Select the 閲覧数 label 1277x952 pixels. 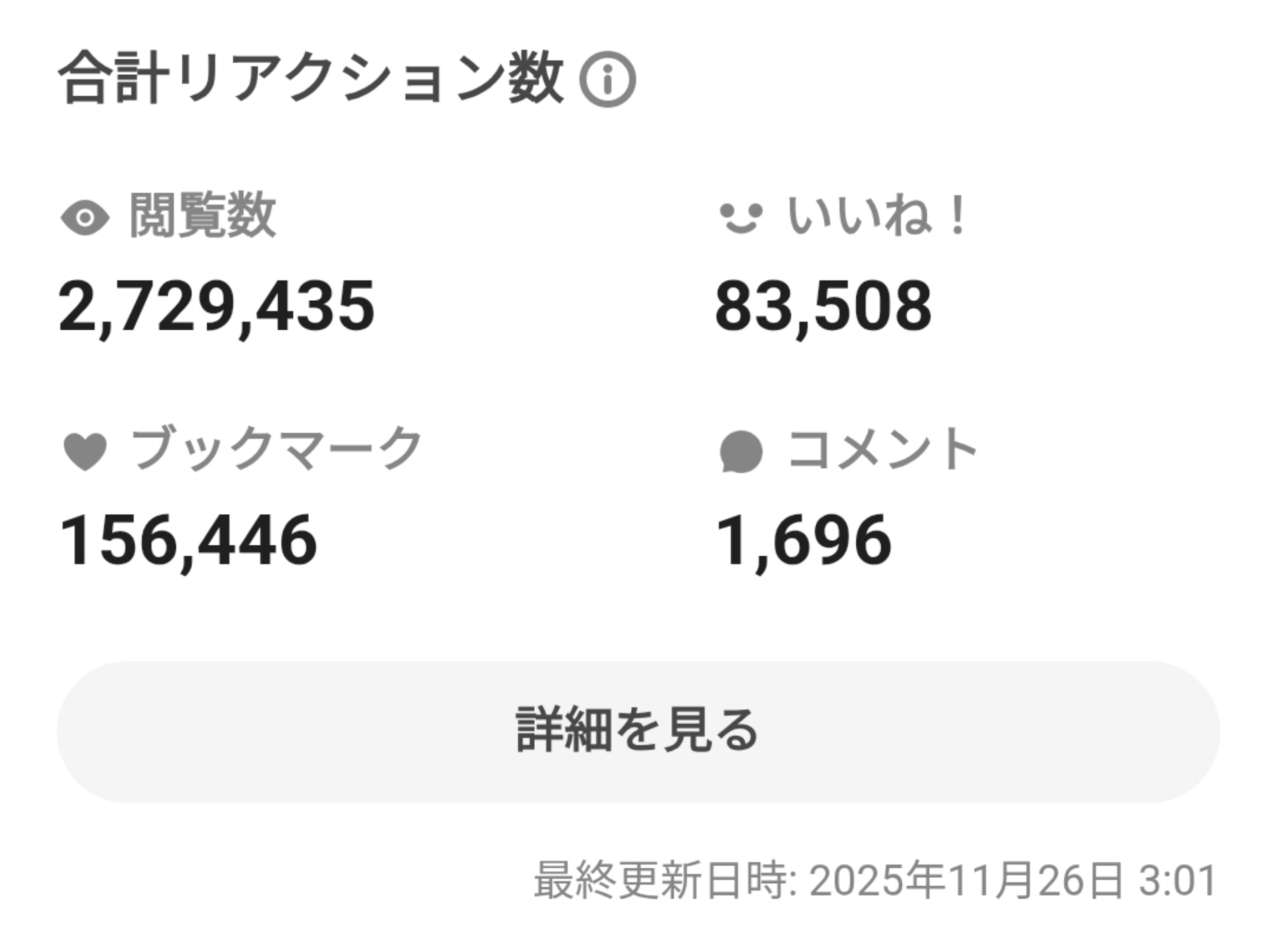tap(203, 215)
